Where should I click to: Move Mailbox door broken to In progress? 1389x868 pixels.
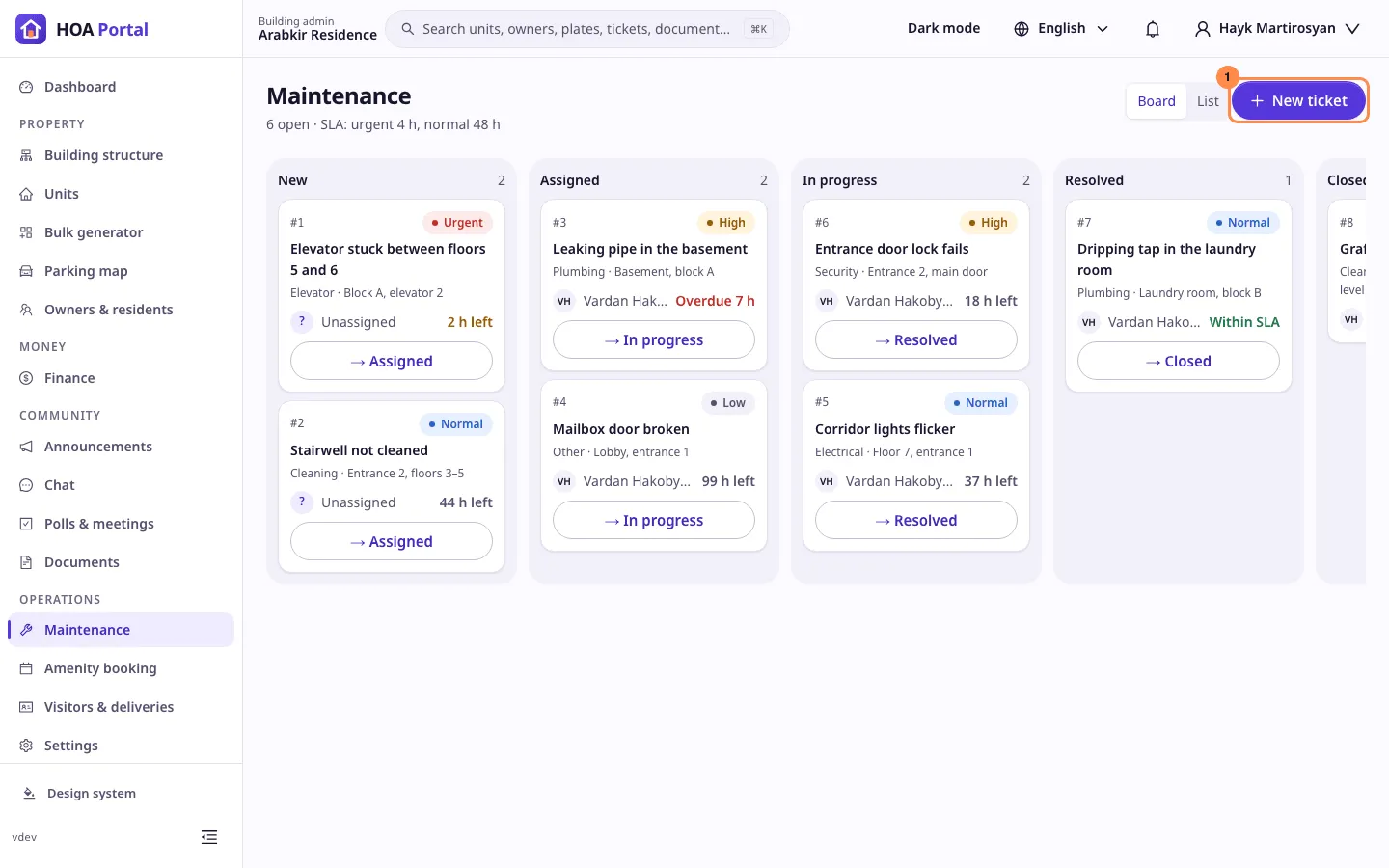point(654,521)
